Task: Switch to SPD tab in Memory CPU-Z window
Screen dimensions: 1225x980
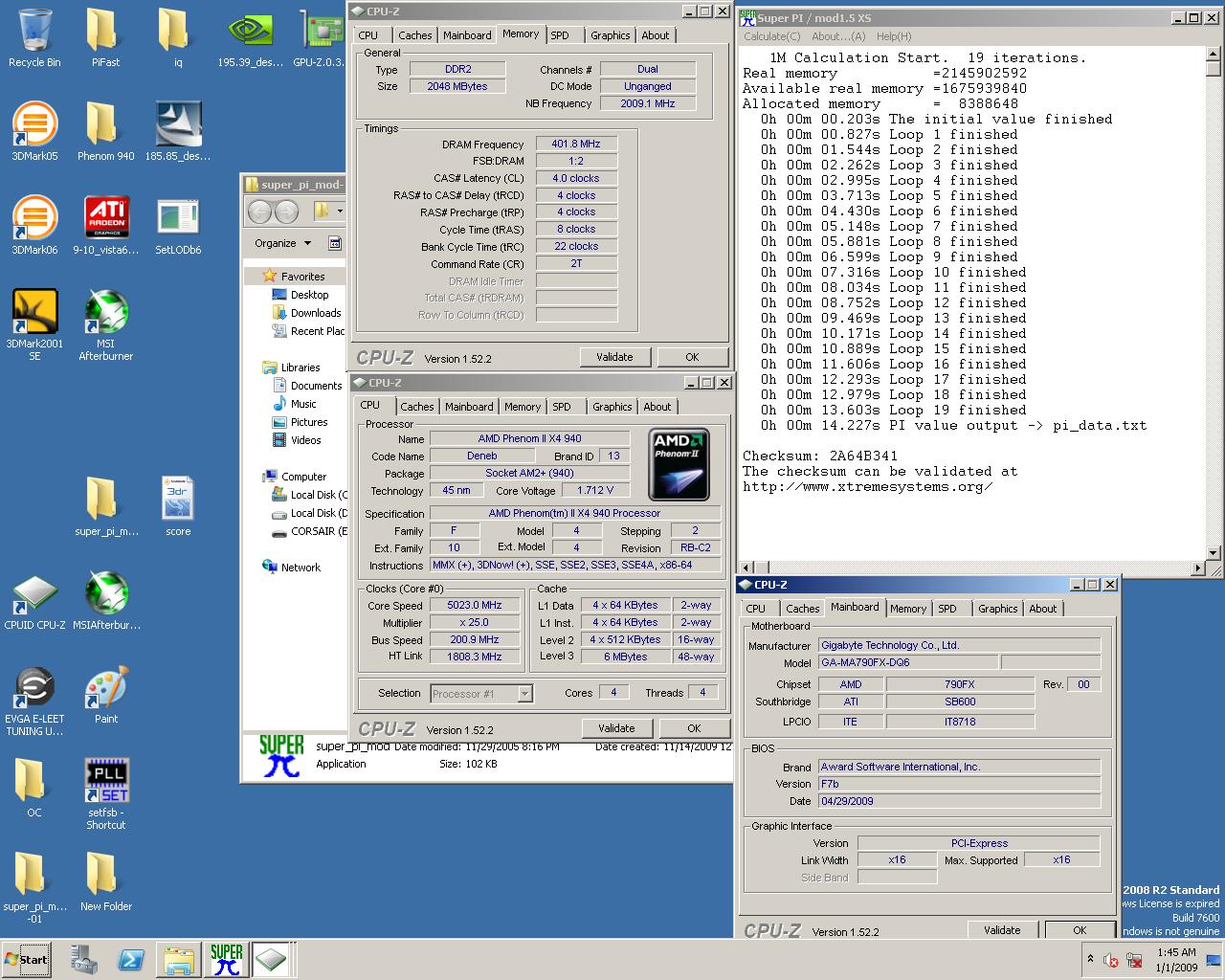Action: point(560,35)
